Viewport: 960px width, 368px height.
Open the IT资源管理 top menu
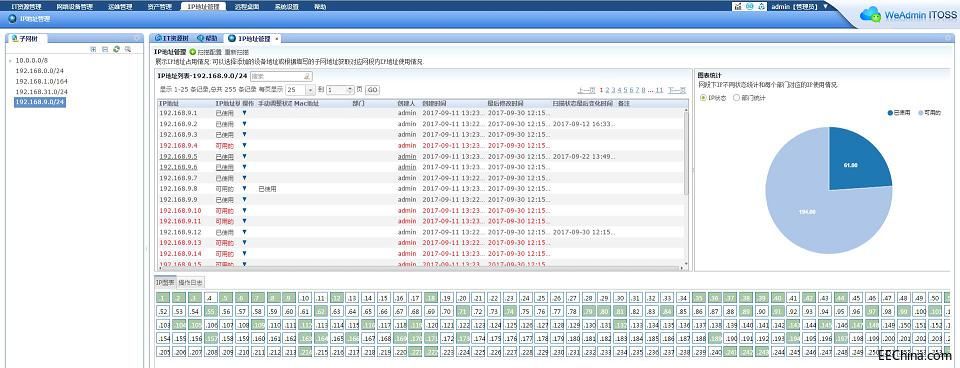26,7
